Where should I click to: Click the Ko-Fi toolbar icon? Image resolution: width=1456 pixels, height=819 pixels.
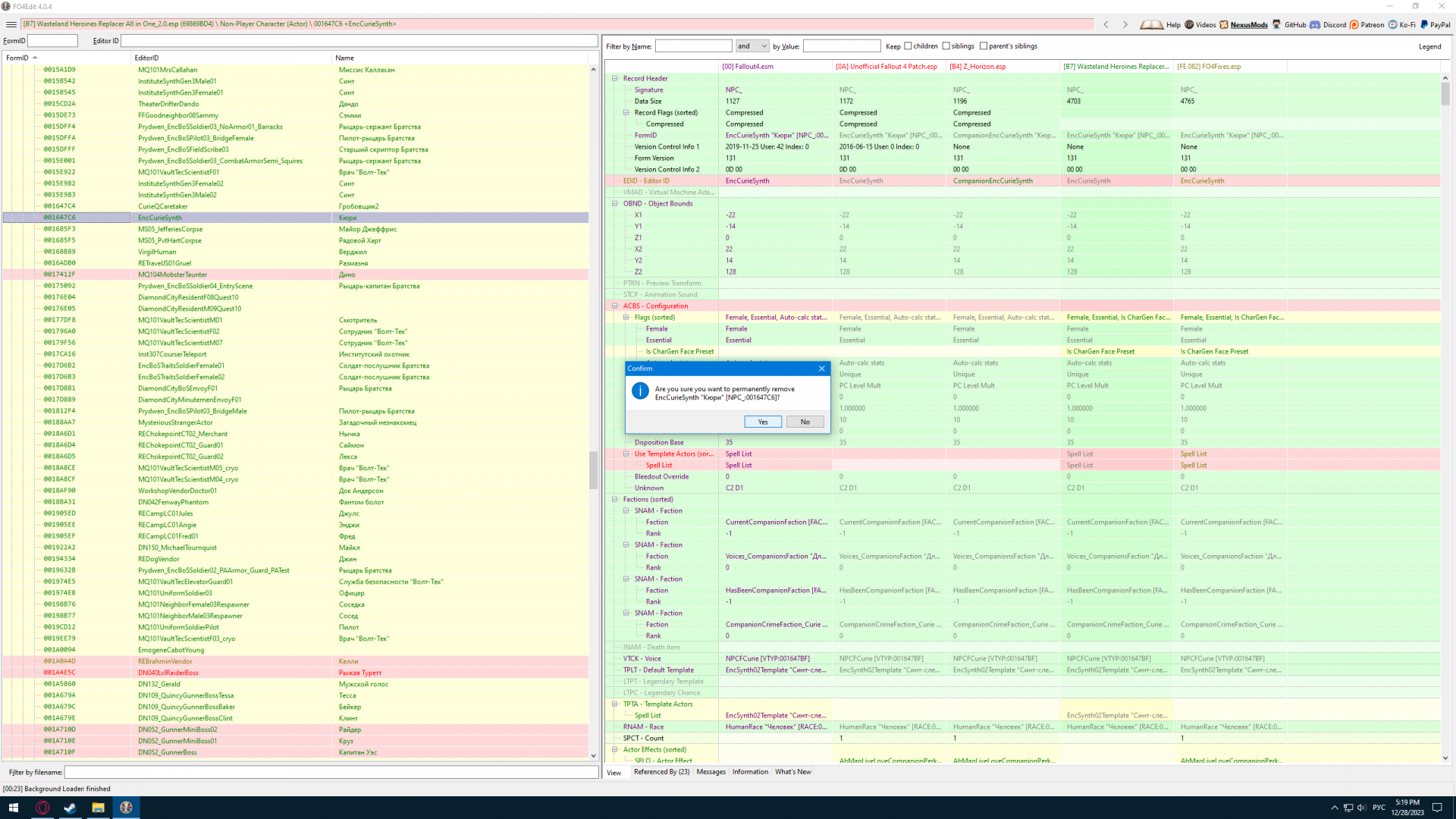pos(1393,24)
